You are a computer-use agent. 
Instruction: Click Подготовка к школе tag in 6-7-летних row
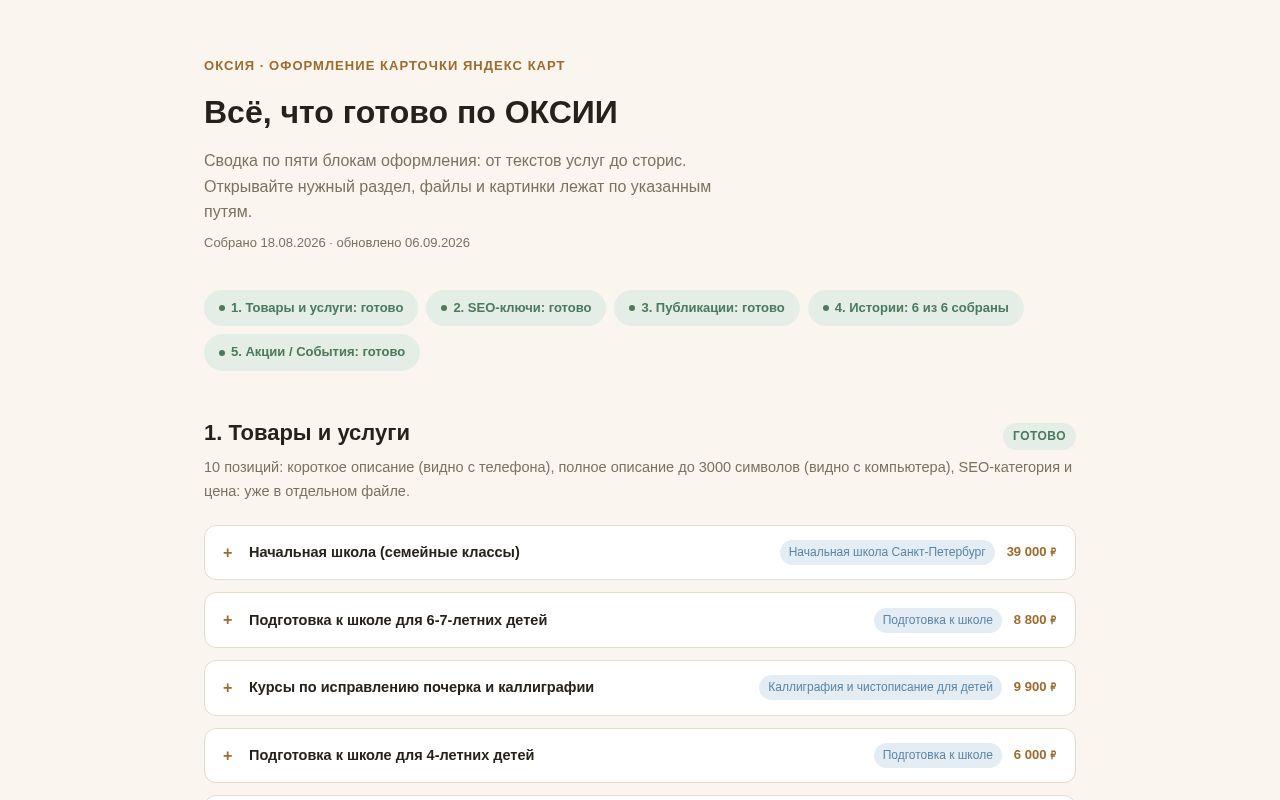(x=938, y=620)
